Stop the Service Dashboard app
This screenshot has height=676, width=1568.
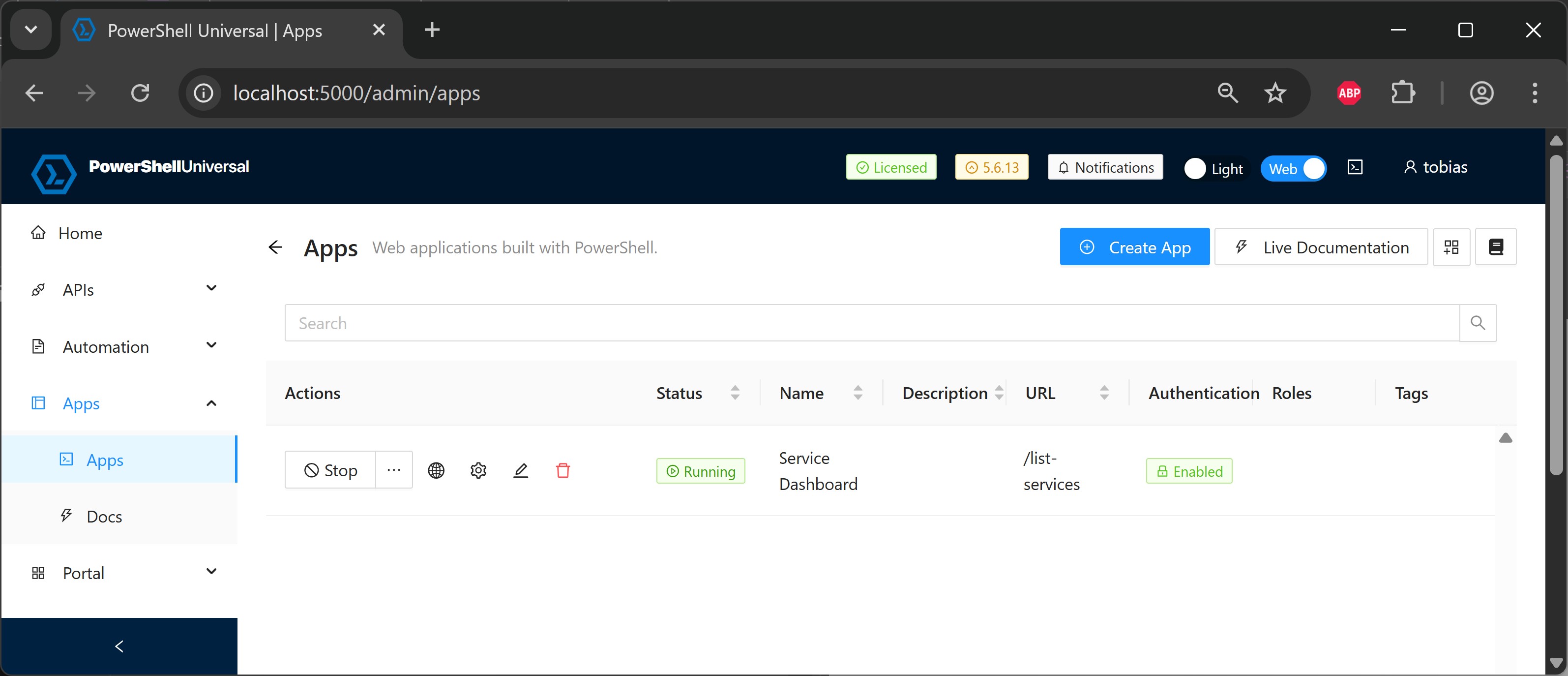tap(330, 470)
